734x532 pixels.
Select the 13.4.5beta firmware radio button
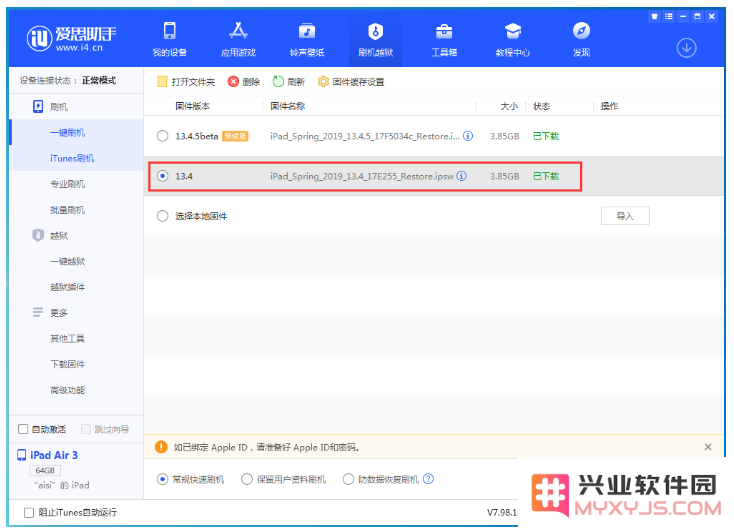pyautogui.click(x=162, y=136)
